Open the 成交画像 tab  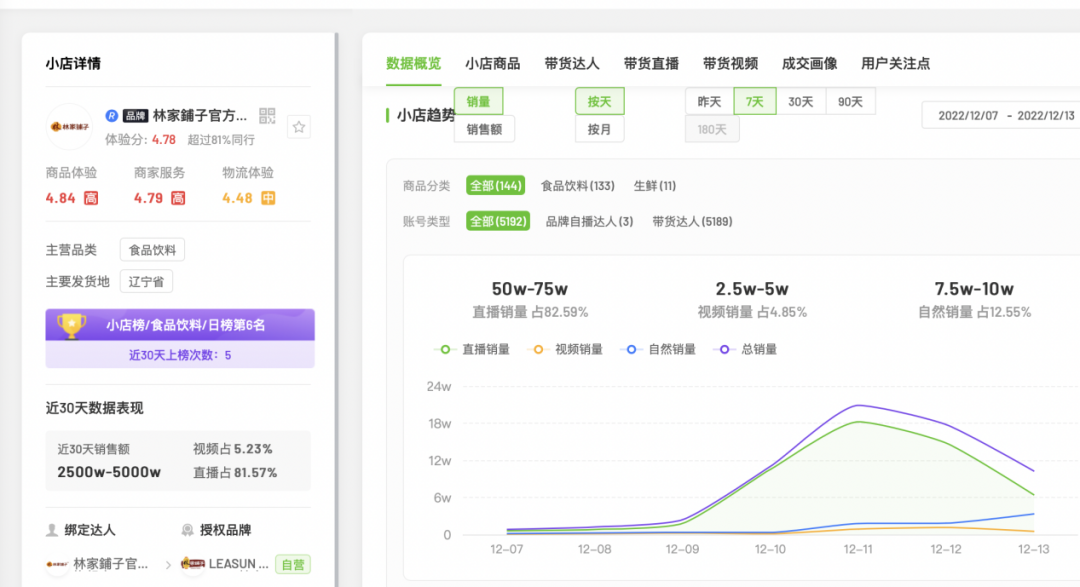click(810, 63)
